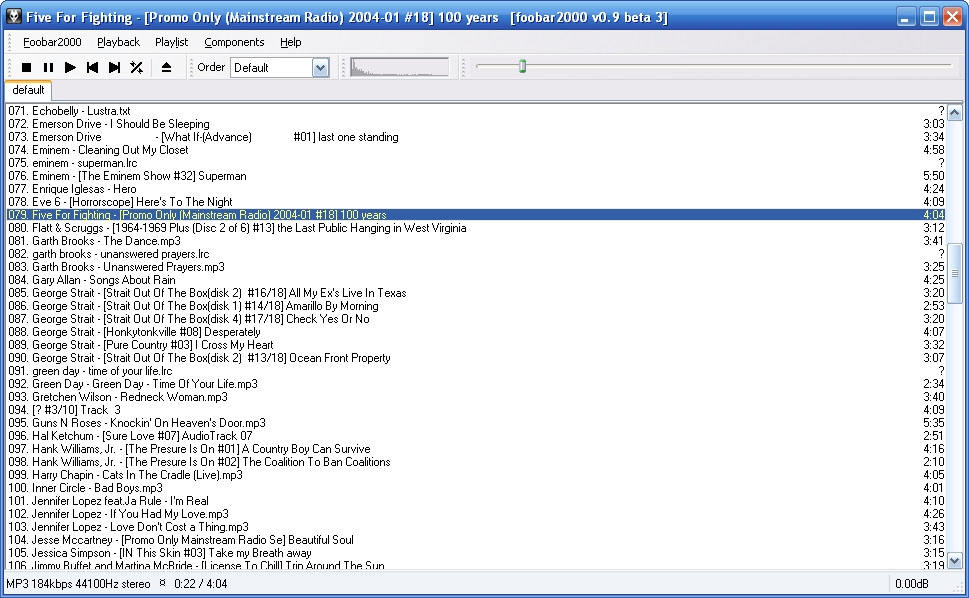Select track 072 Emerson Drive - I Should Be Sleeping
The height and width of the screenshot is (598, 969).
475,124
